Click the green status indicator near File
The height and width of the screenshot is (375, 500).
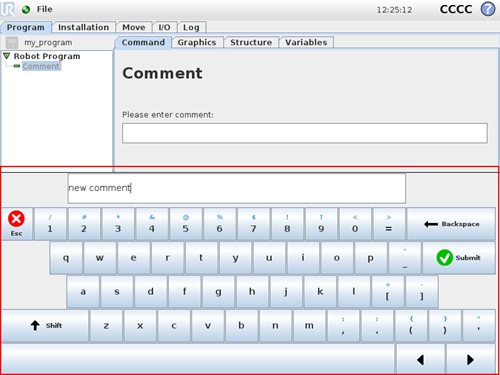pos(26,10)
